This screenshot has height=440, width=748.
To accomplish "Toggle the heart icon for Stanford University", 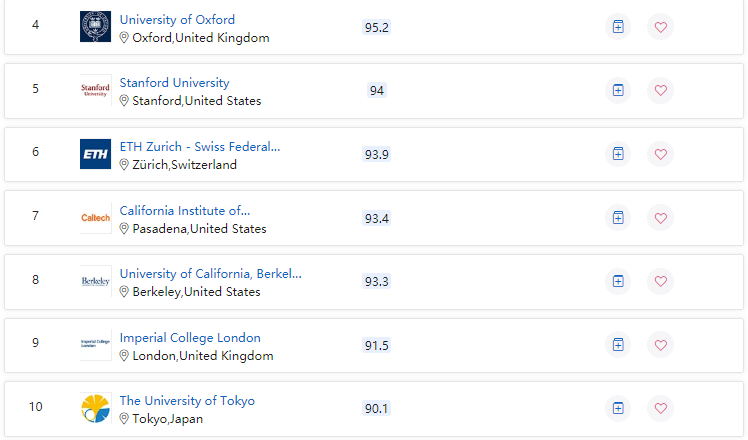I will coord(660,90).
